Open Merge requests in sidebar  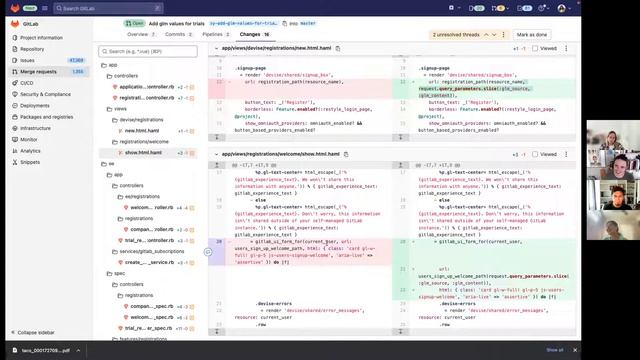coord(38,72)
